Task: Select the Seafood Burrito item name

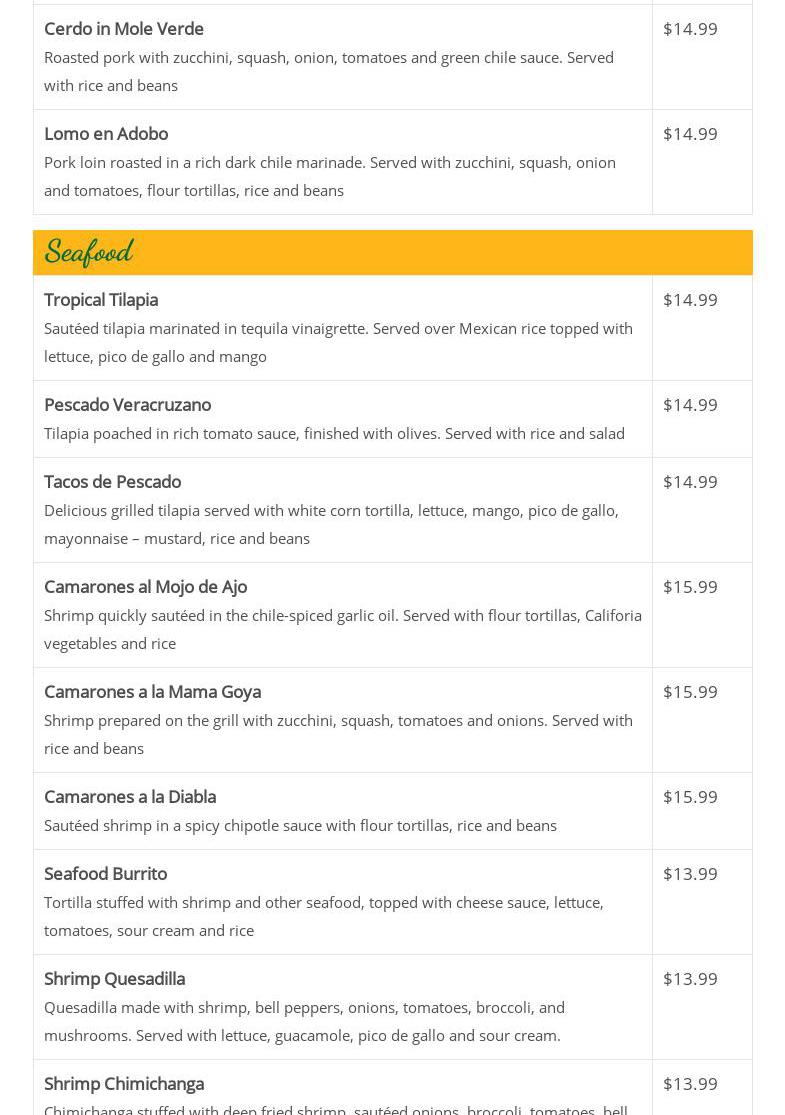Action: click(x=105, y=874)
